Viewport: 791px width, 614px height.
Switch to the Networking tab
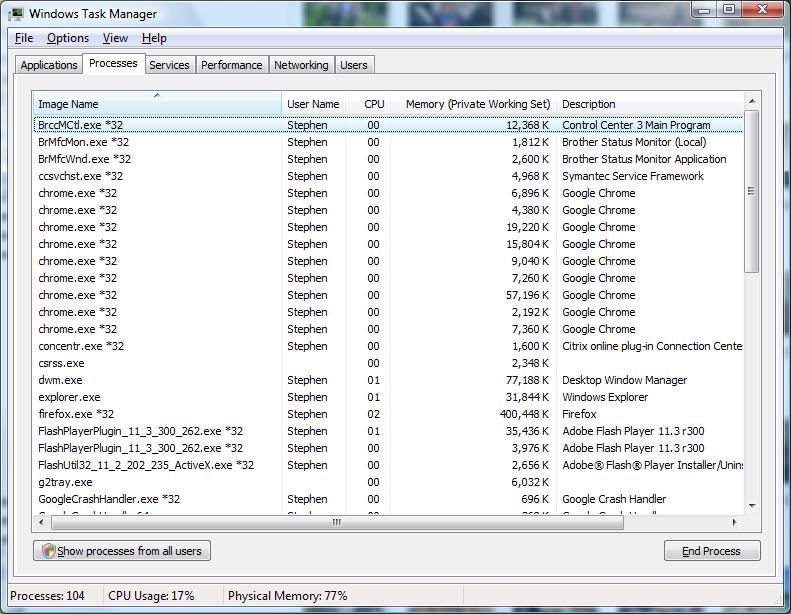(x=301, y=65)
